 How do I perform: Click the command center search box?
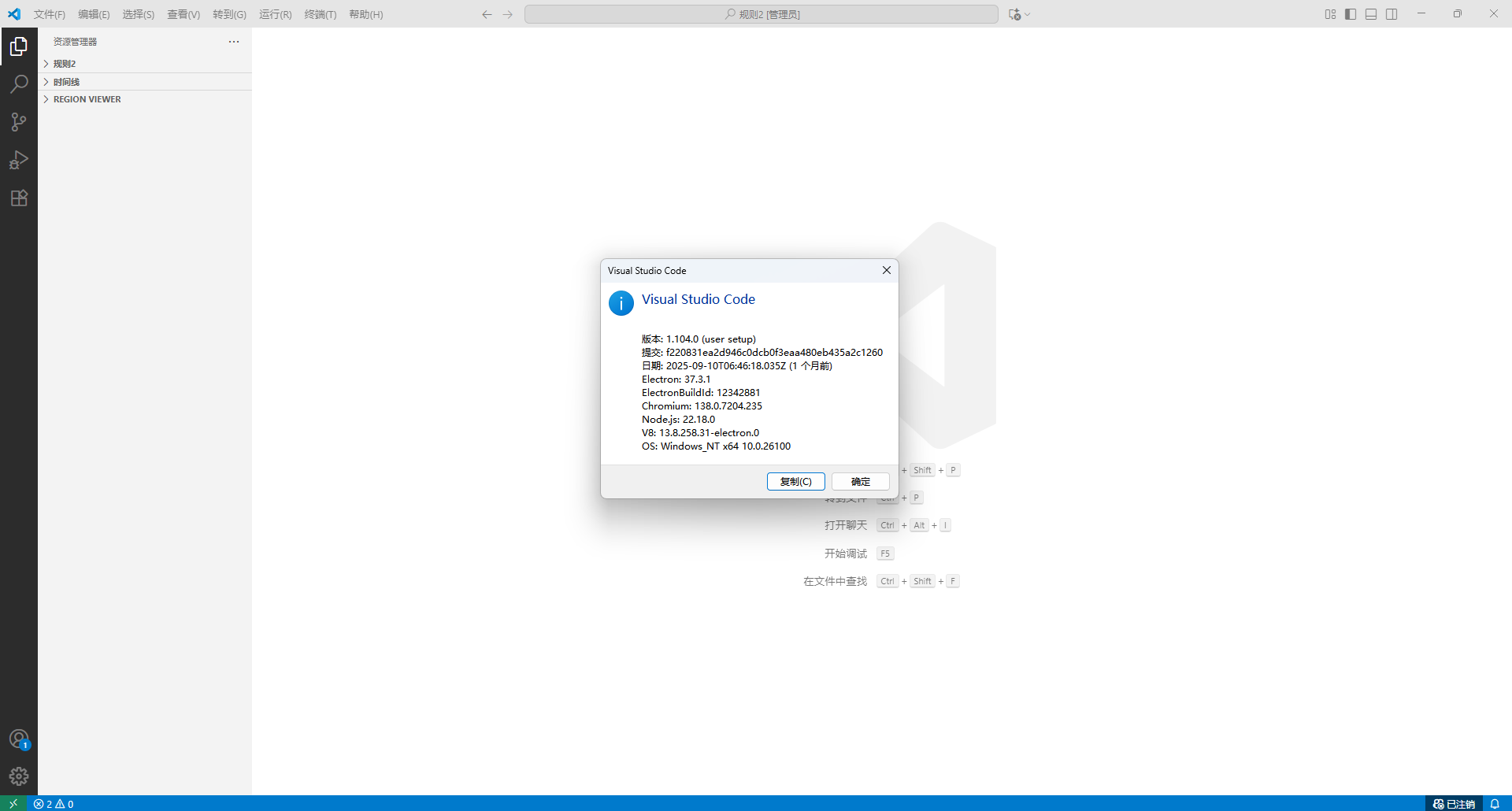(x=761, y=14)
